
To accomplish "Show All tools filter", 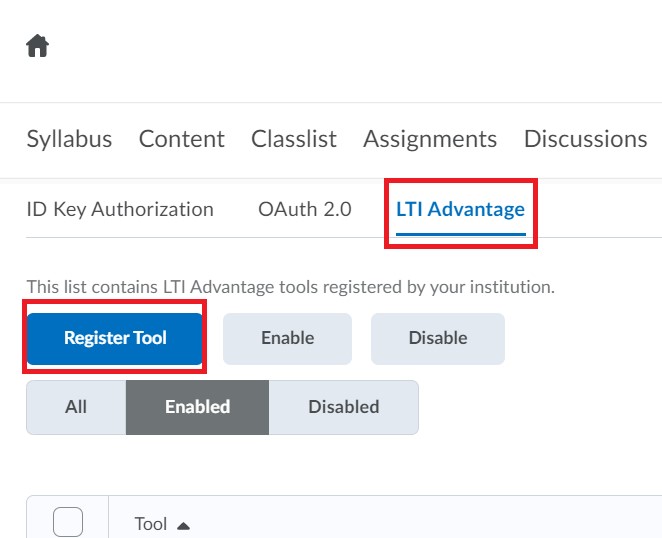I will (x=76, y=407).
